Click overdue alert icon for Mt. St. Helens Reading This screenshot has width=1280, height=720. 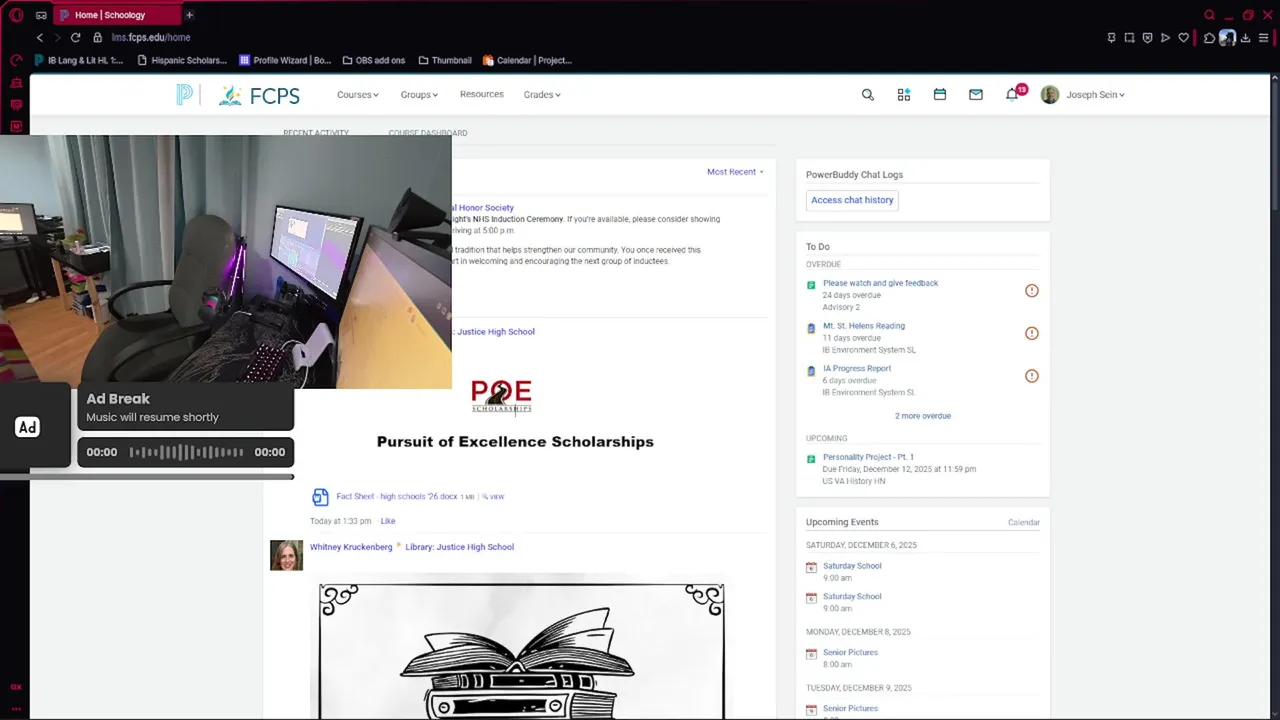coord(1032,333)
